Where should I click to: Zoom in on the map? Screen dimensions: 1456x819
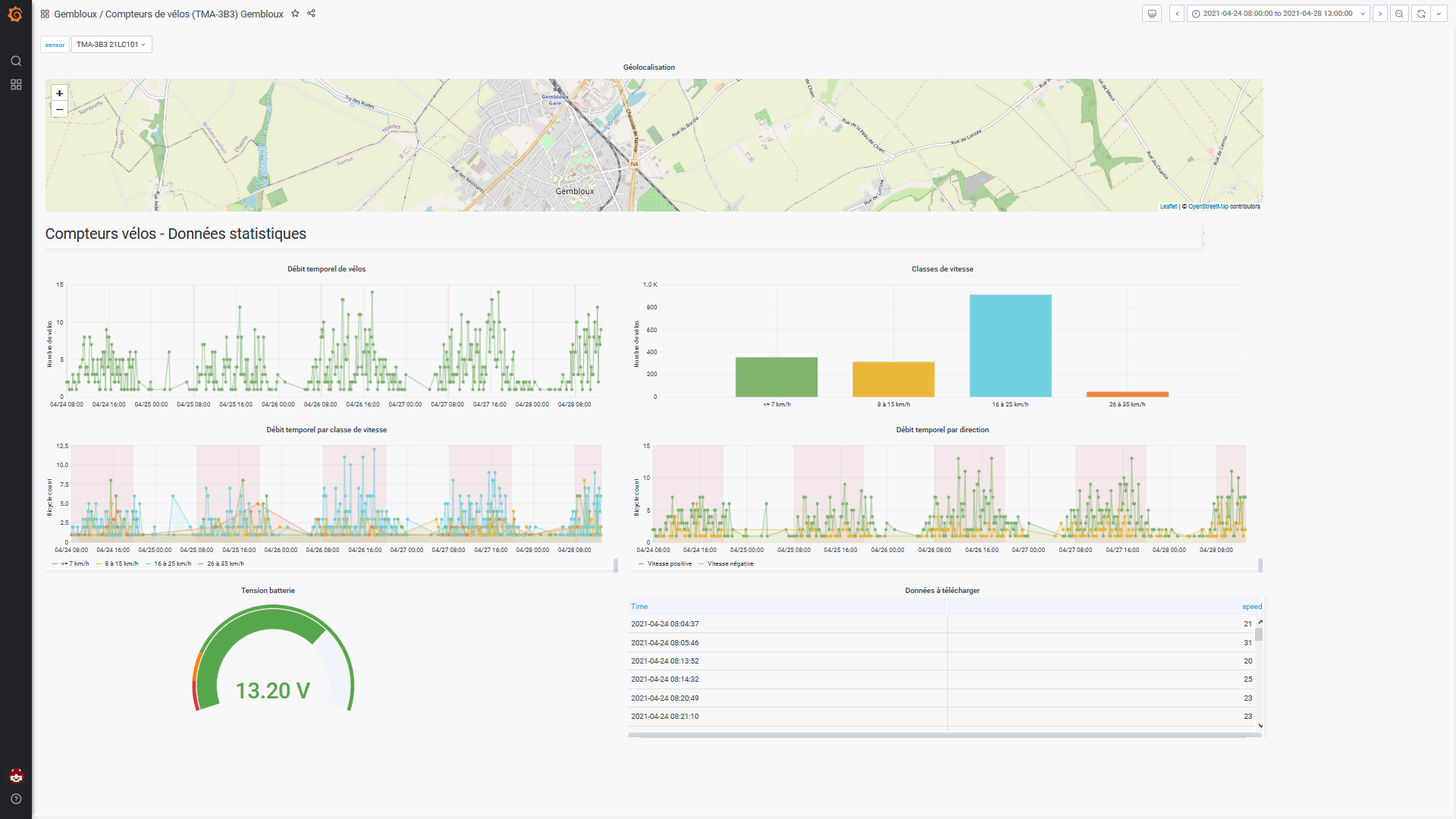[59, 93]
